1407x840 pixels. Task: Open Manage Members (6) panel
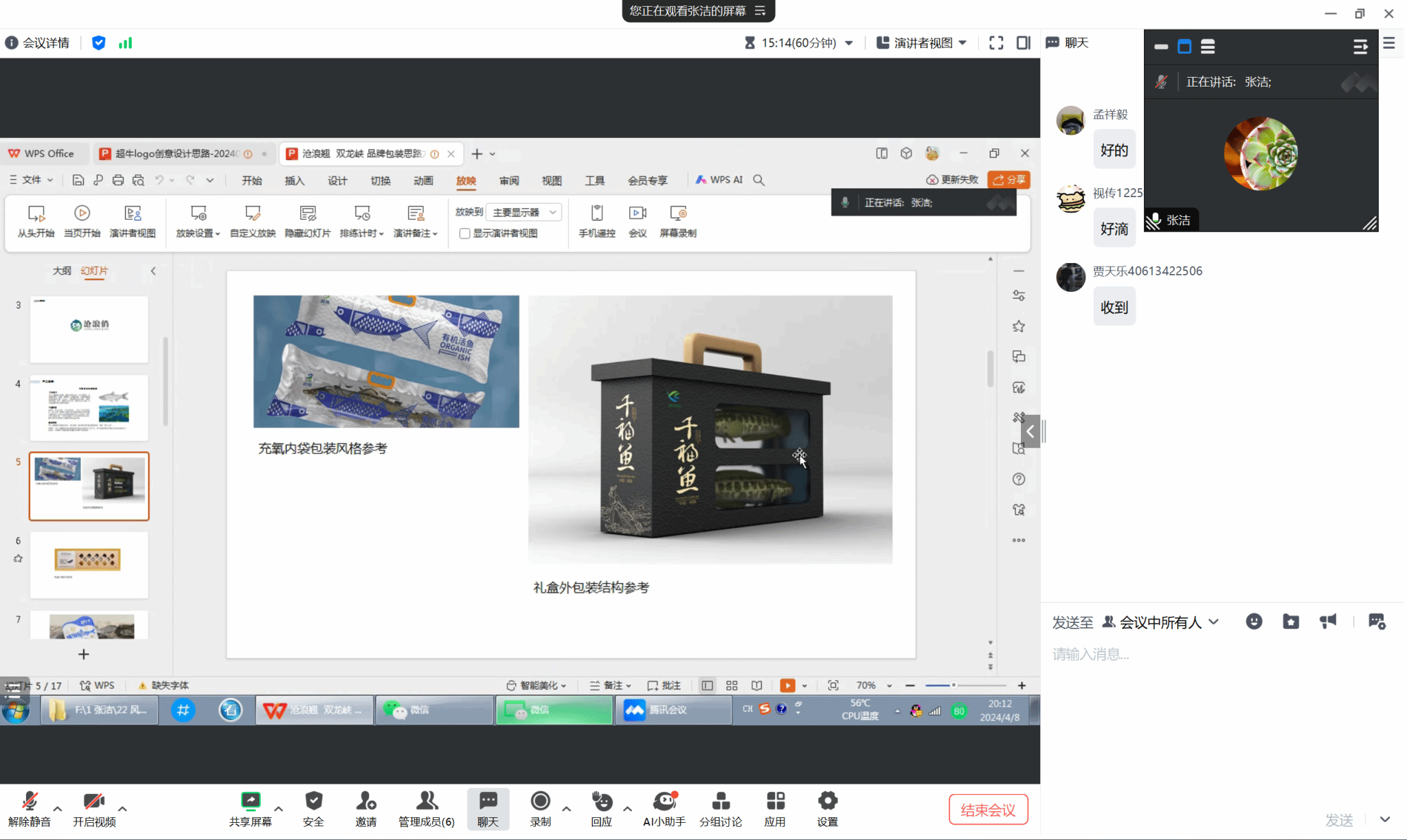point(427,808)
